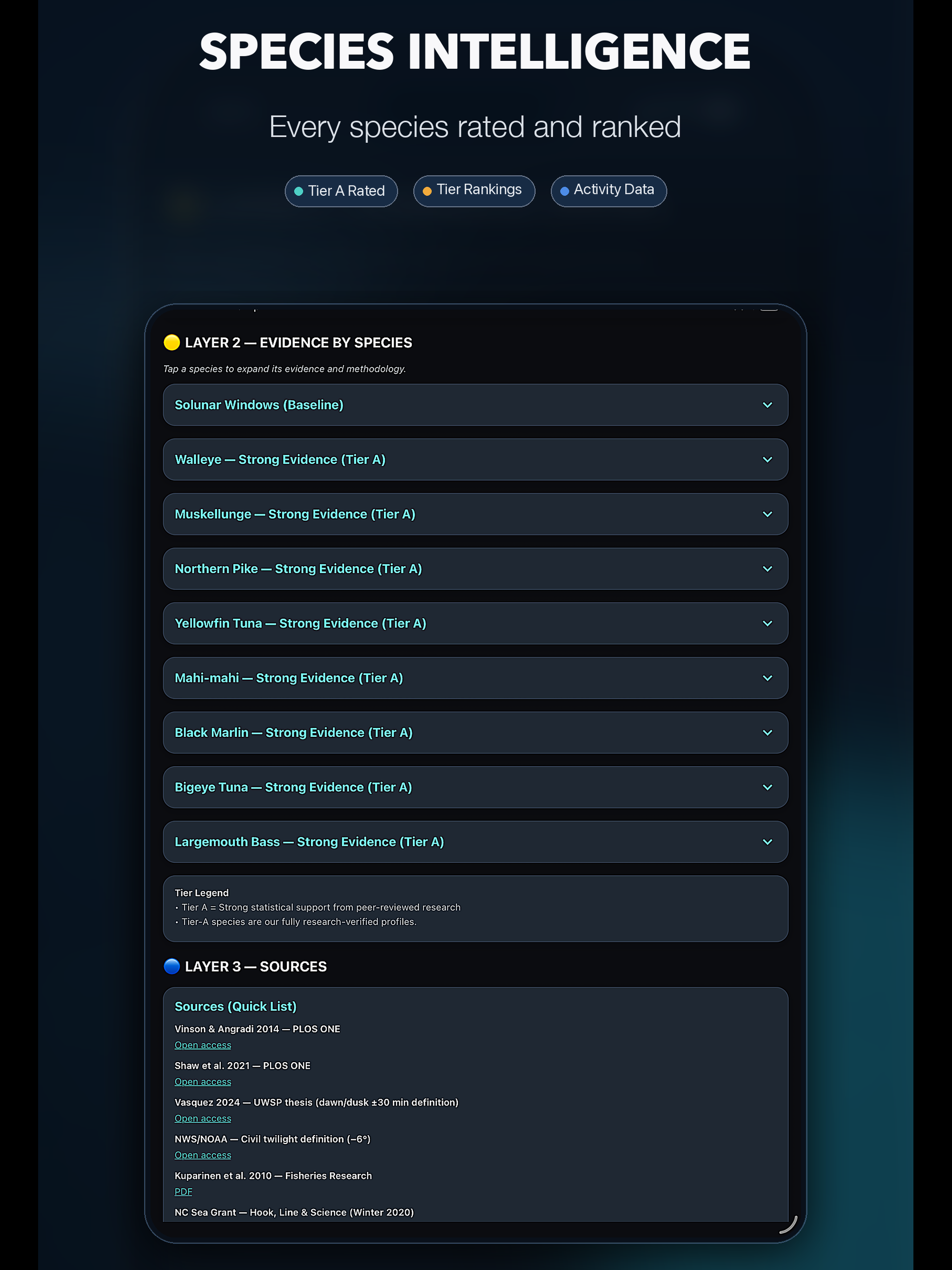
Task: Open access link under NWS/NOAA Civil twilight
Action: [203, 1155]
